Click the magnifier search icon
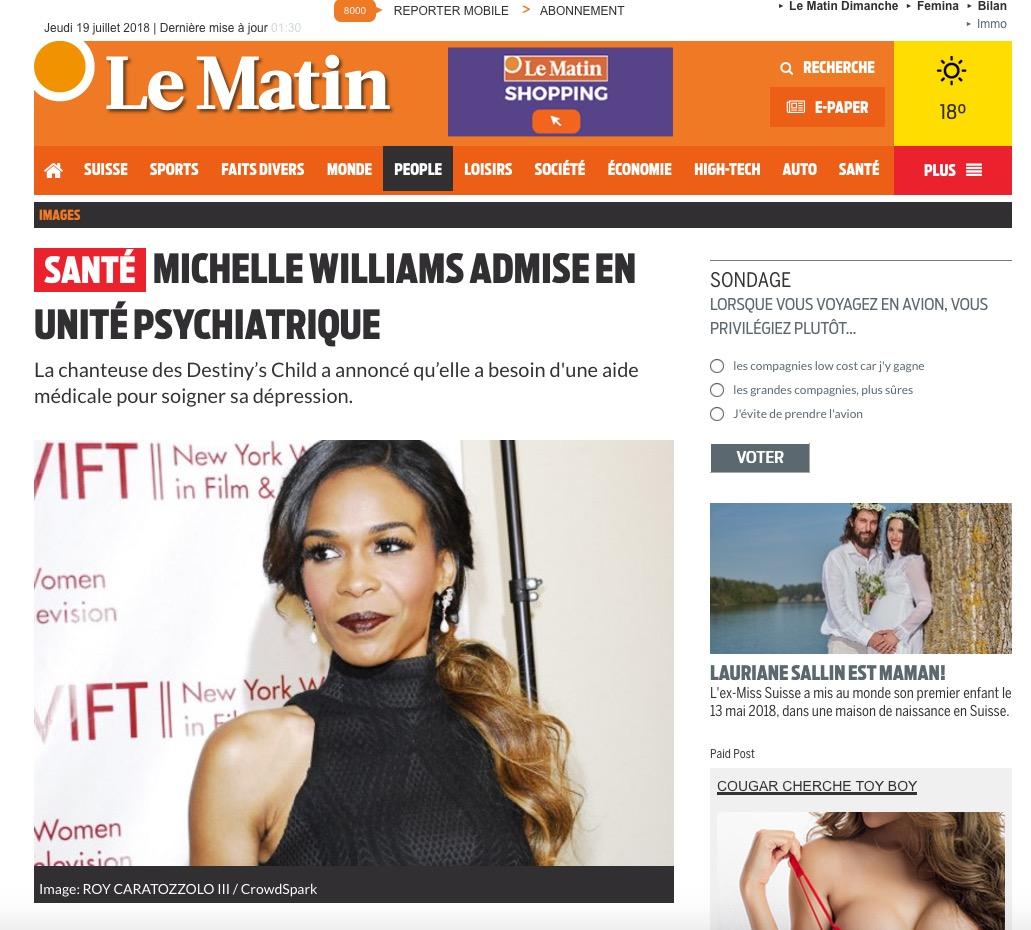This screenshot has height=930, width=1031. (786, 68)
